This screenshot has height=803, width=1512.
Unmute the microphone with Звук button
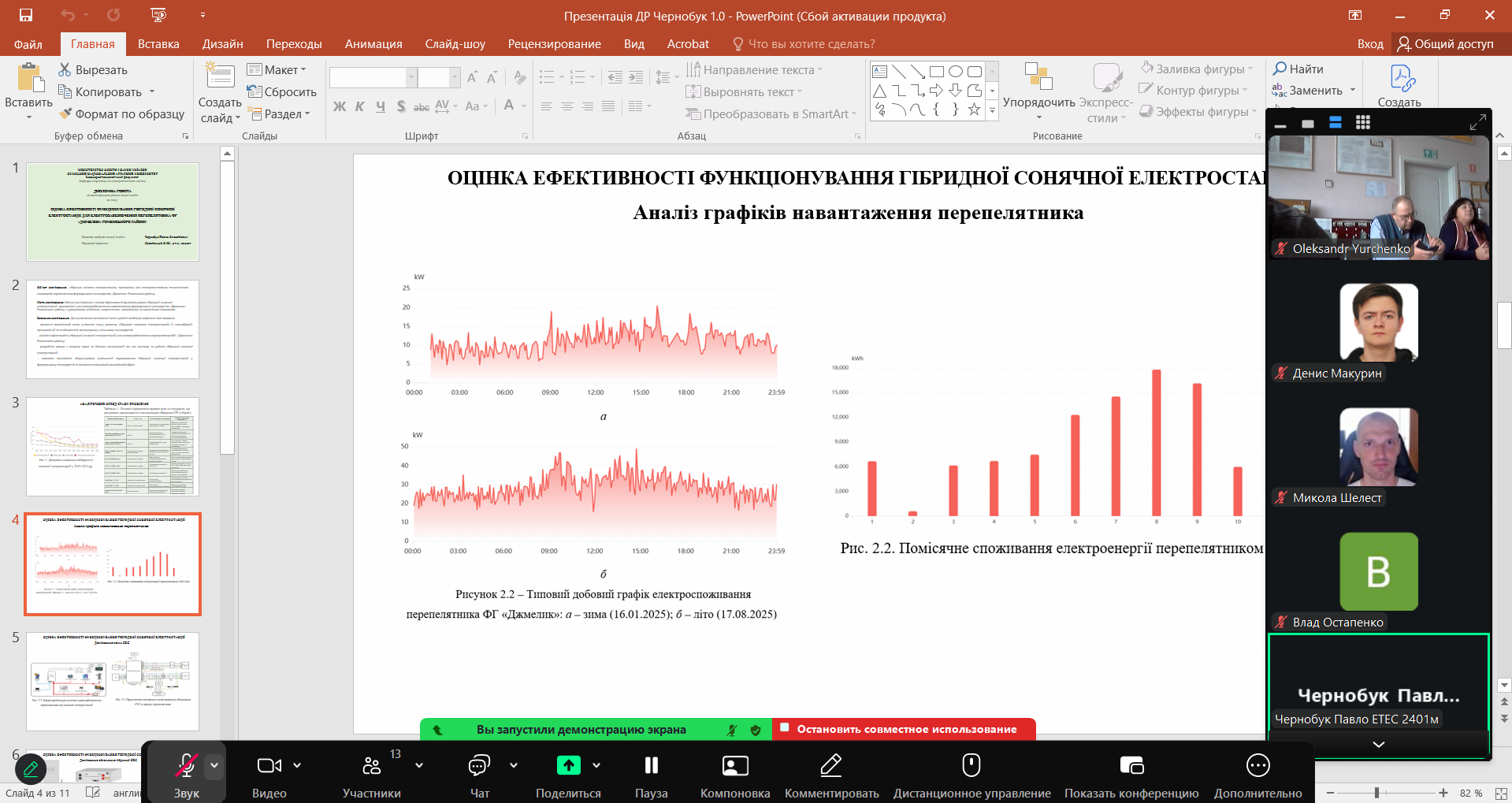(186, 765)
